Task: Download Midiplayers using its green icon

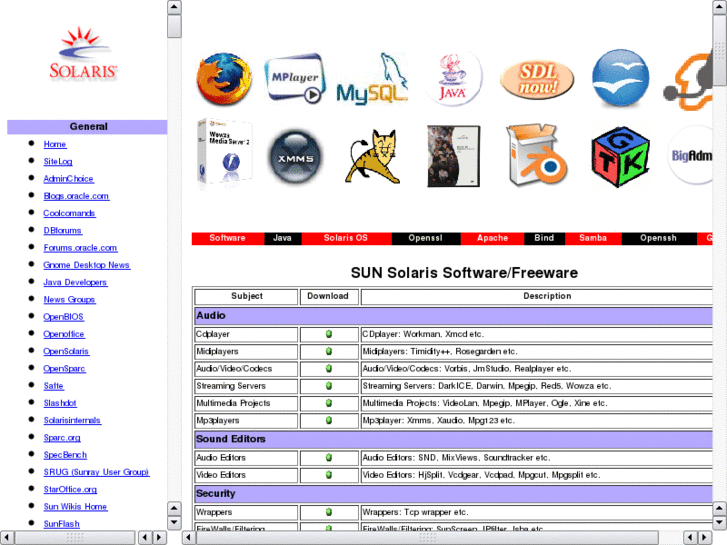Action: click(329, 351)
